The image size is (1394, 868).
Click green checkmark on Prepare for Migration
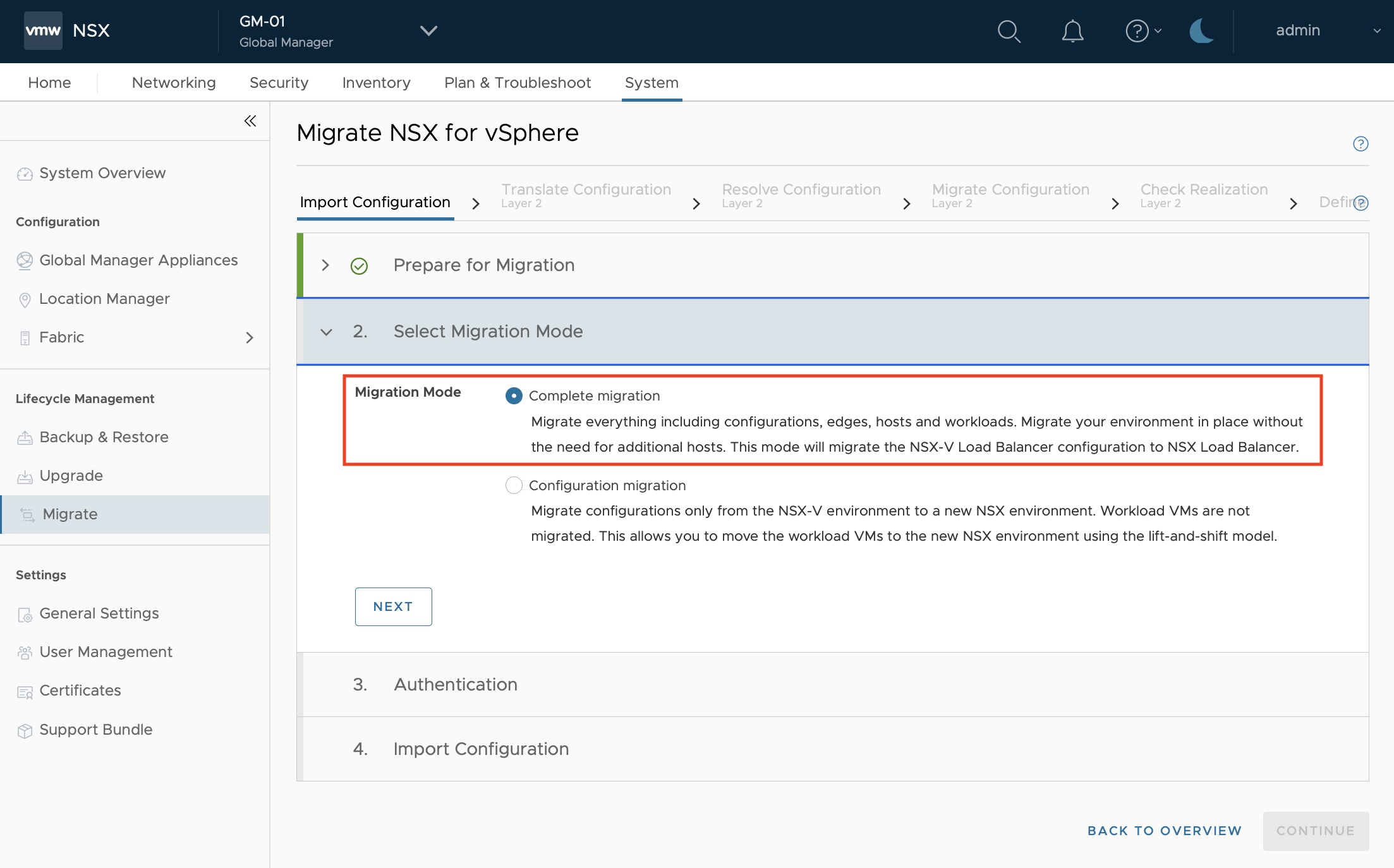click(x=359, y=266)
